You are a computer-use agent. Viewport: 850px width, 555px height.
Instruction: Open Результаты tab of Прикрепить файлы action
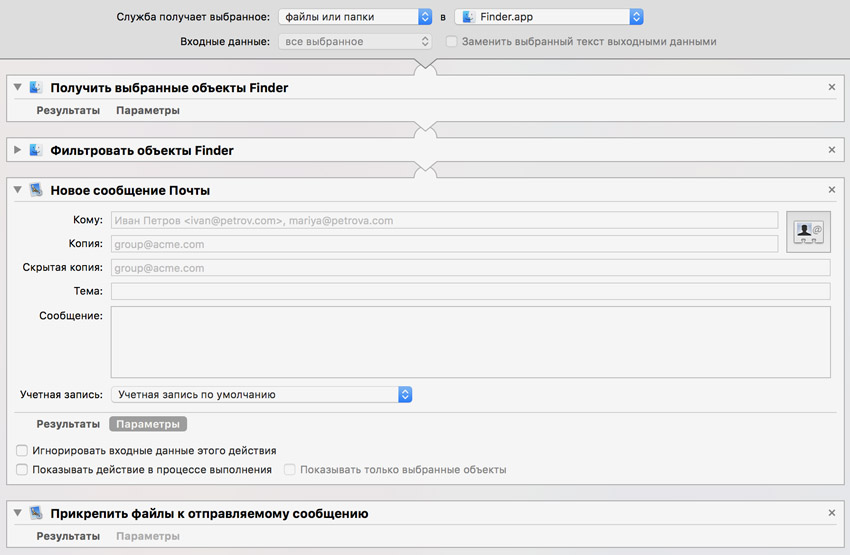click(68, 536)
